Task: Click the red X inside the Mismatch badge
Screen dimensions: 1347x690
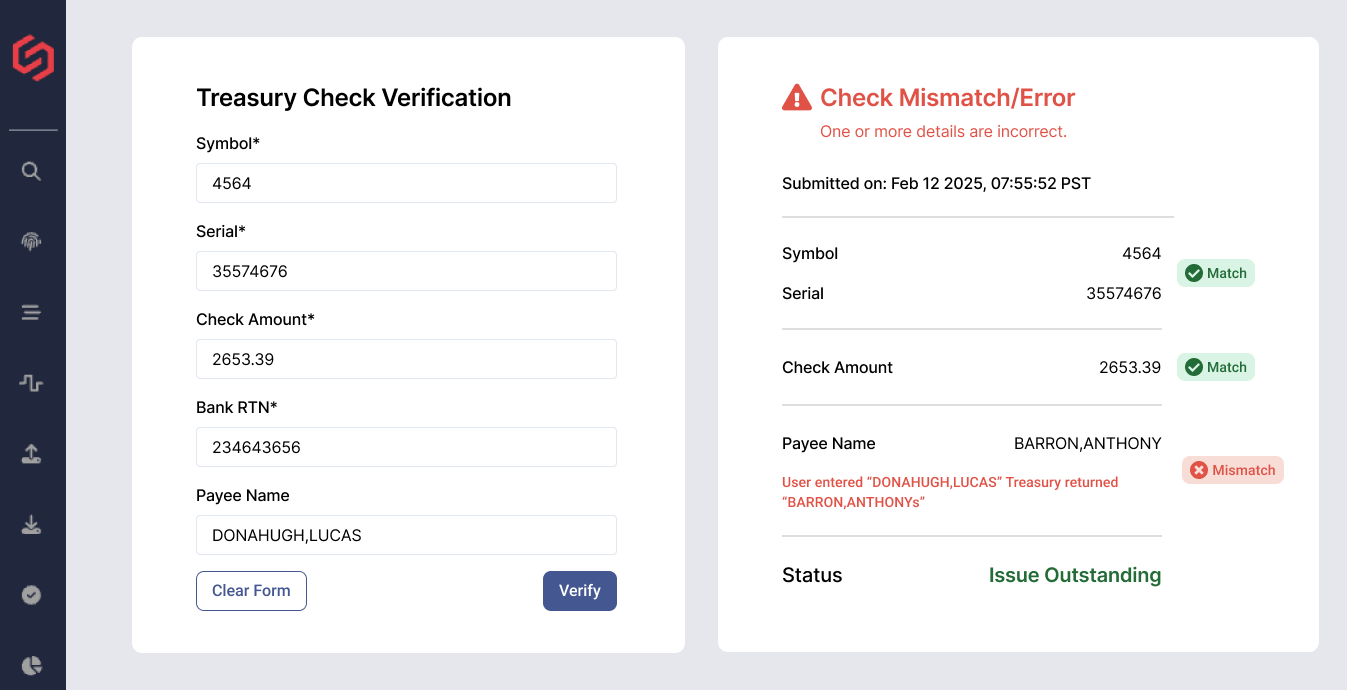Action: [1201, 470]
